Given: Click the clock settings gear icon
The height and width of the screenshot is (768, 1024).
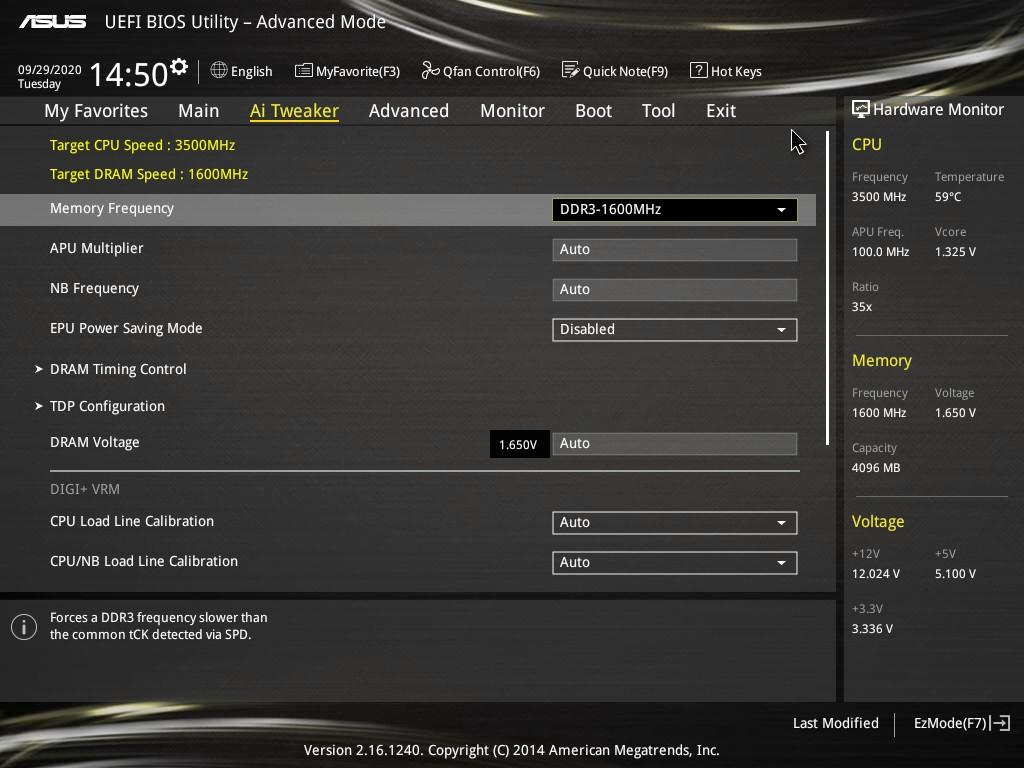Looking at the screenshot, I should (x=179, y=67).
